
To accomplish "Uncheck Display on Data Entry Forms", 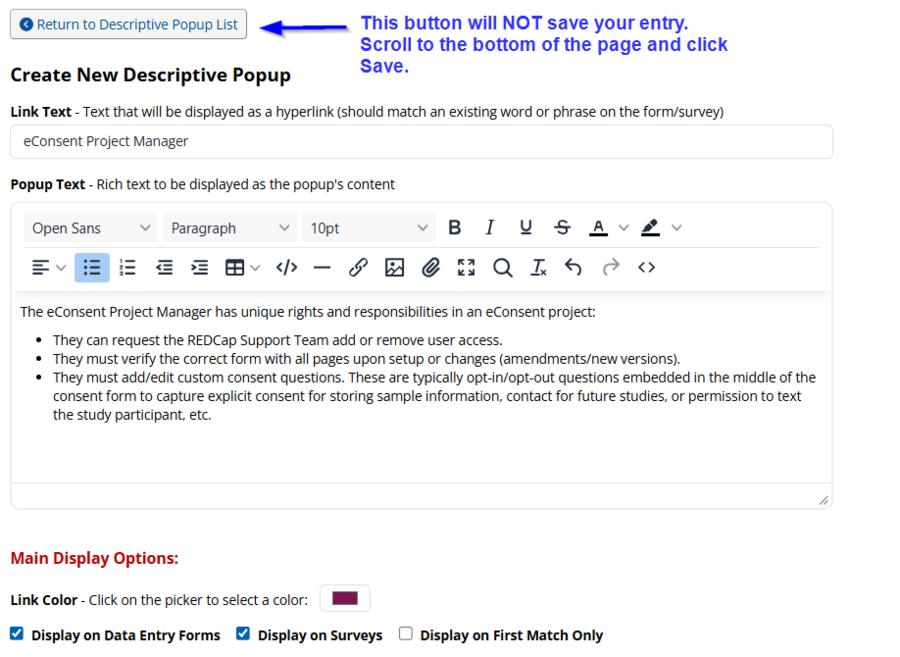I will pyautogui.click(x=16, y=633).
